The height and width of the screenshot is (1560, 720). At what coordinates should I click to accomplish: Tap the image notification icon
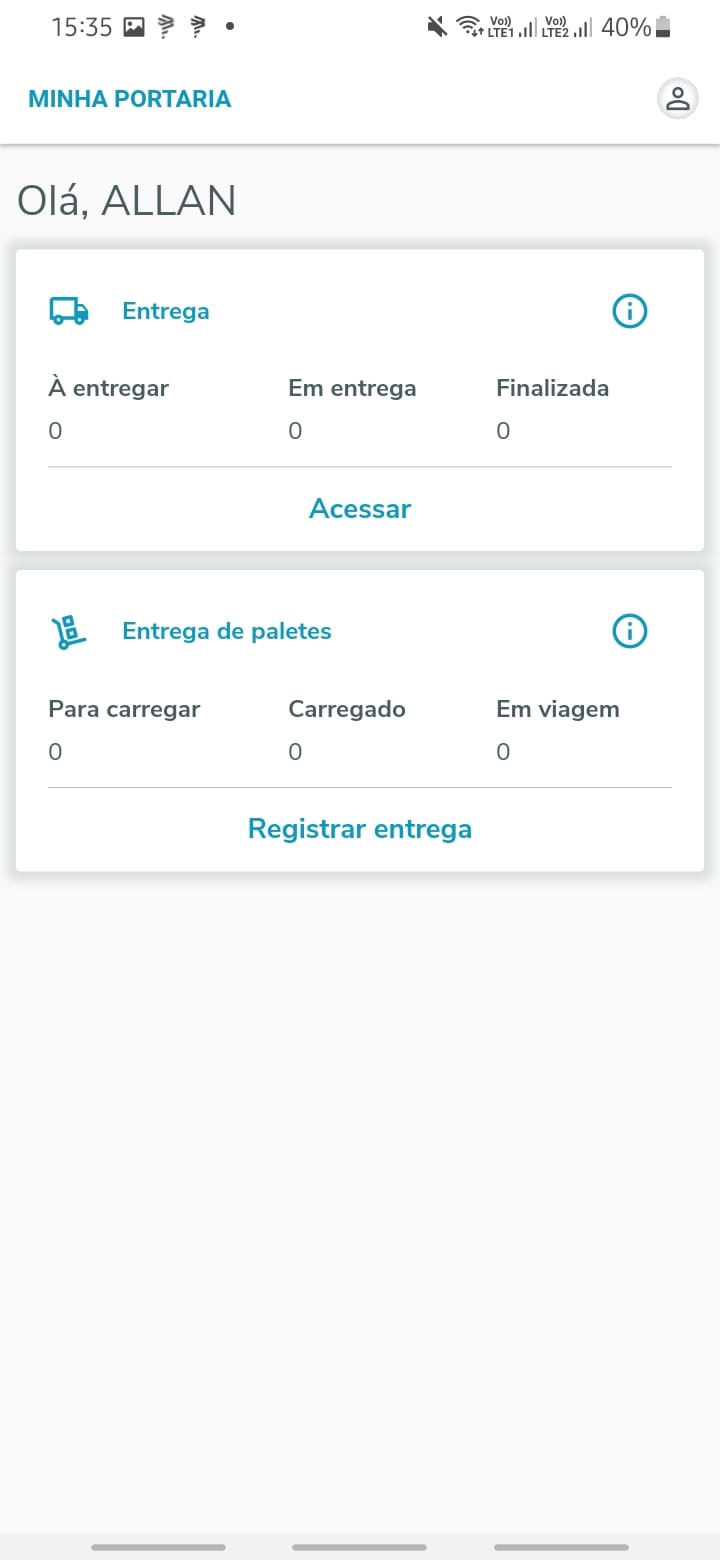pyautogui.click(x=134, y=27)
